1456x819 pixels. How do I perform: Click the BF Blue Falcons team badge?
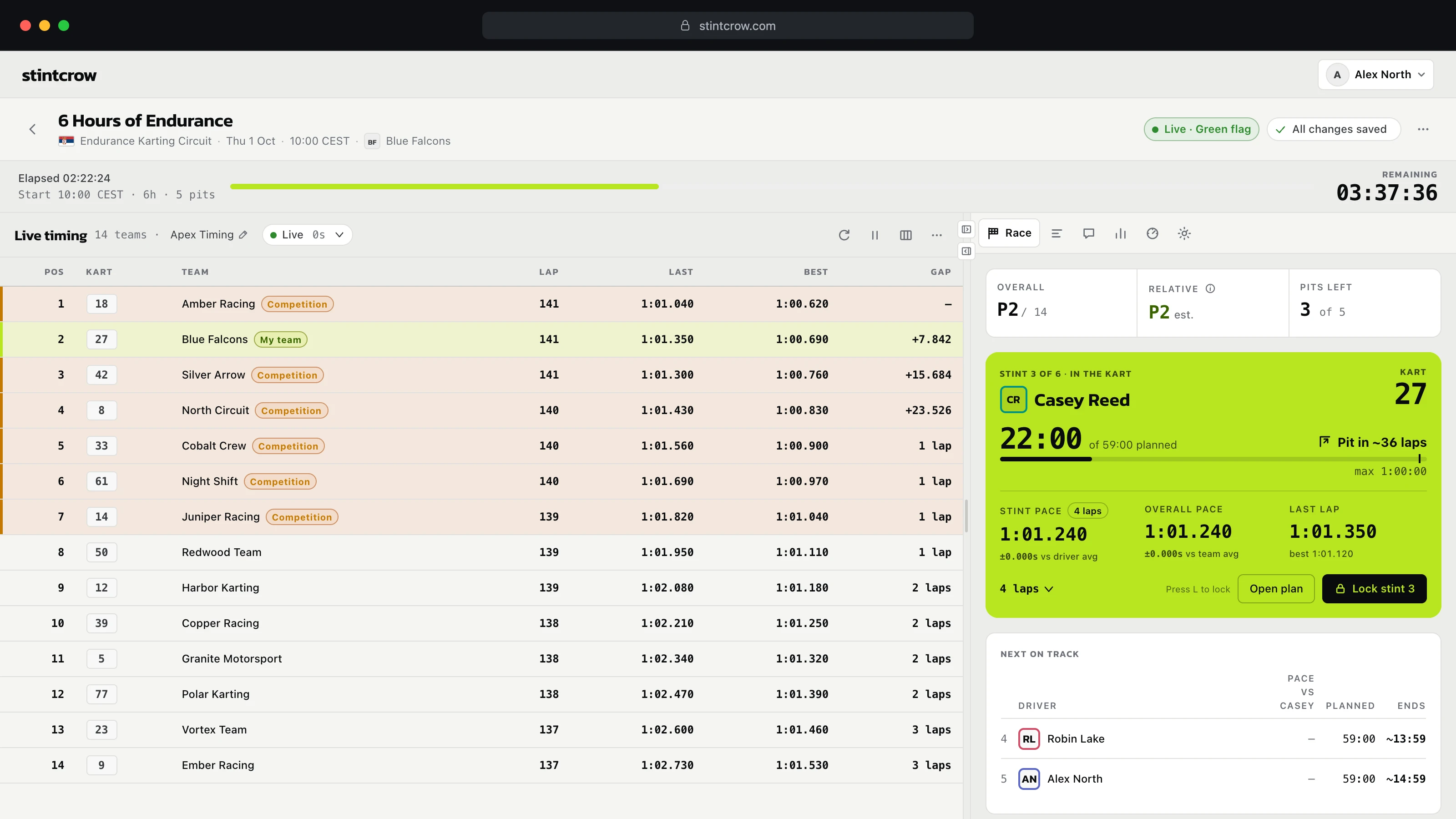[372, 142]
